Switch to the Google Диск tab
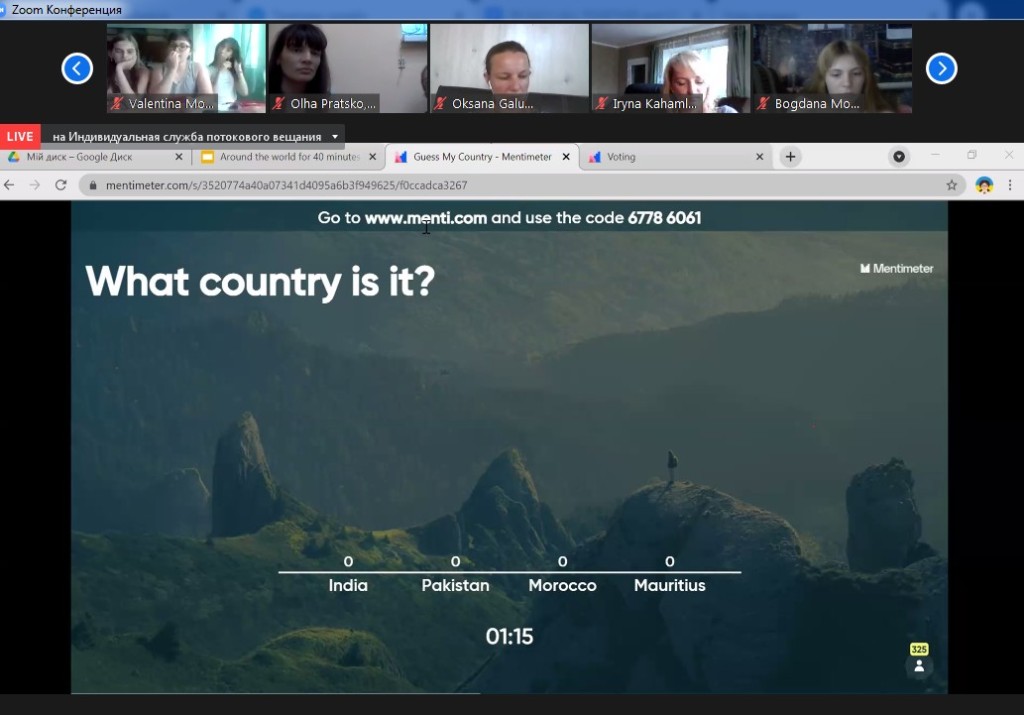1024x715 pixels. point(90,157)
